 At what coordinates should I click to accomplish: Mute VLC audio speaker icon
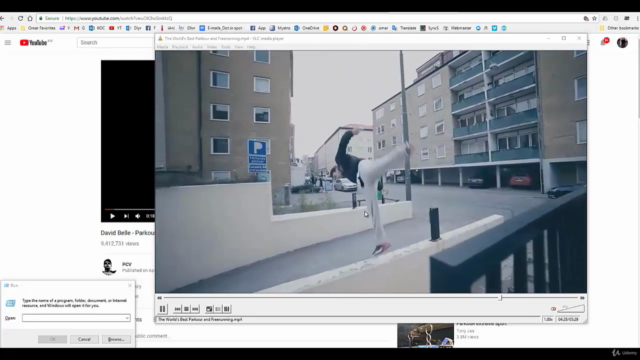point(553,309)
